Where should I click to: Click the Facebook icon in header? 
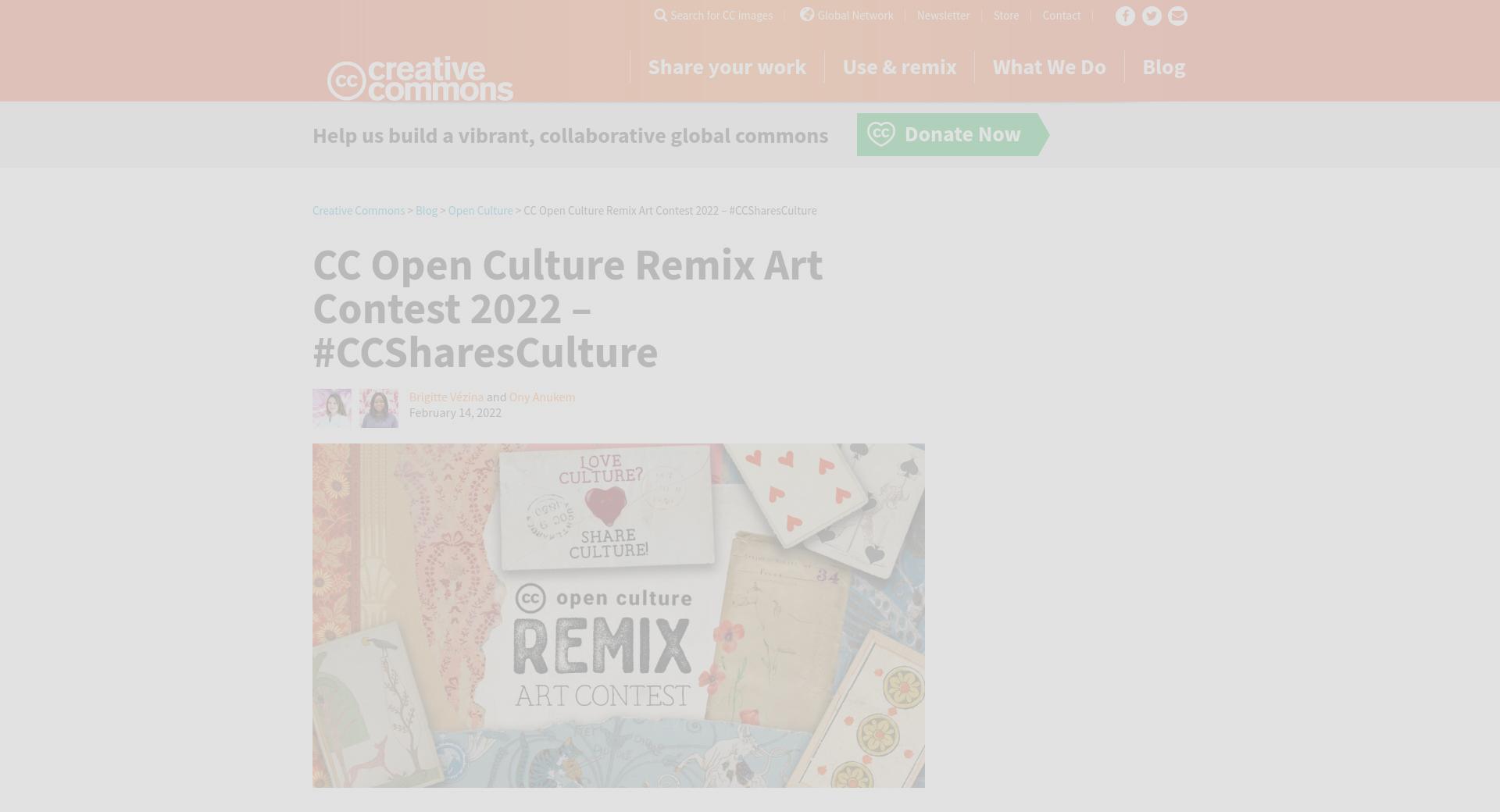click(1125, 16)
